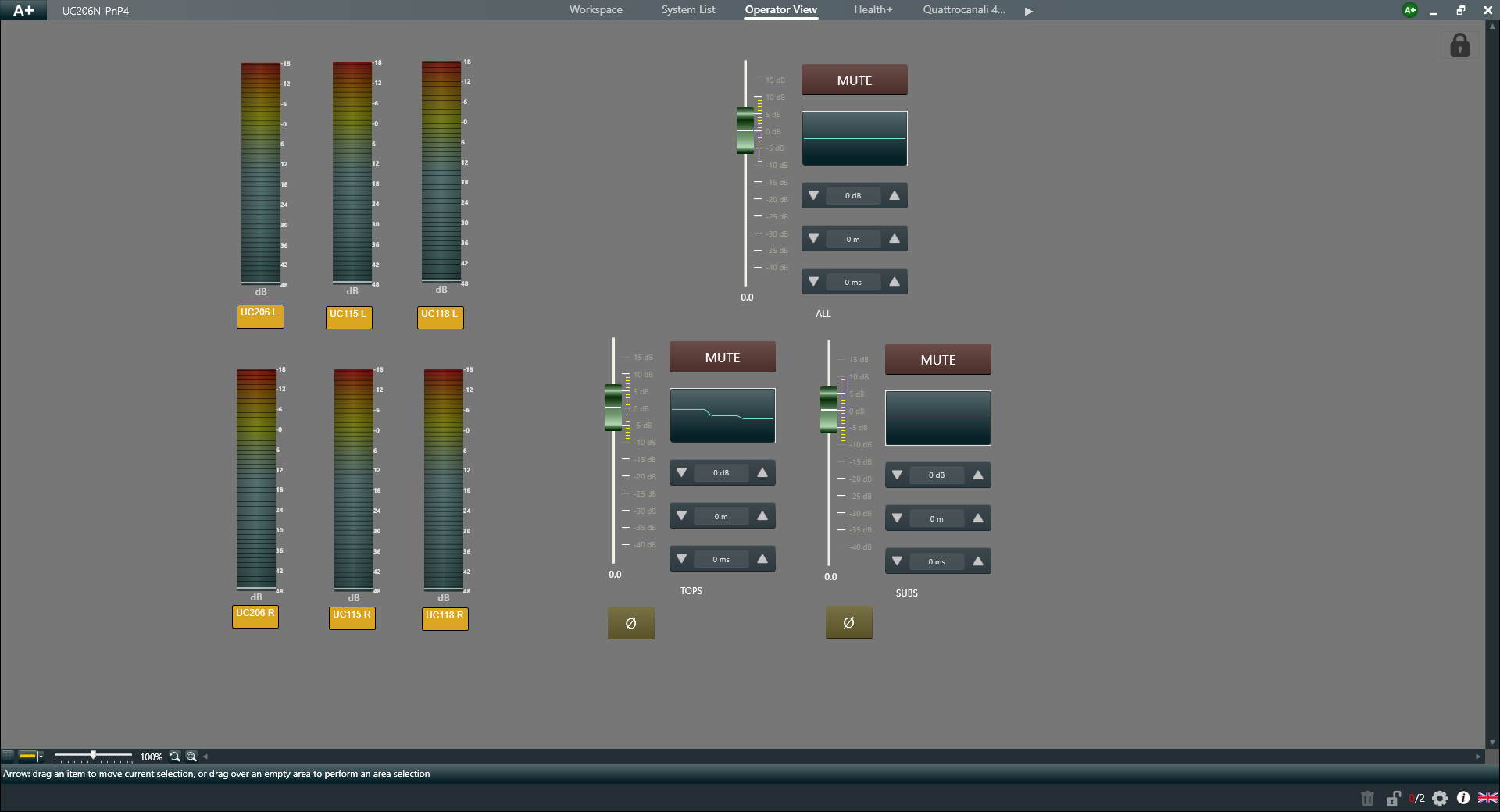This screenshot has height=812, width=1500.
Task: Click the SUBS gain fader handle
Action: 828,409
